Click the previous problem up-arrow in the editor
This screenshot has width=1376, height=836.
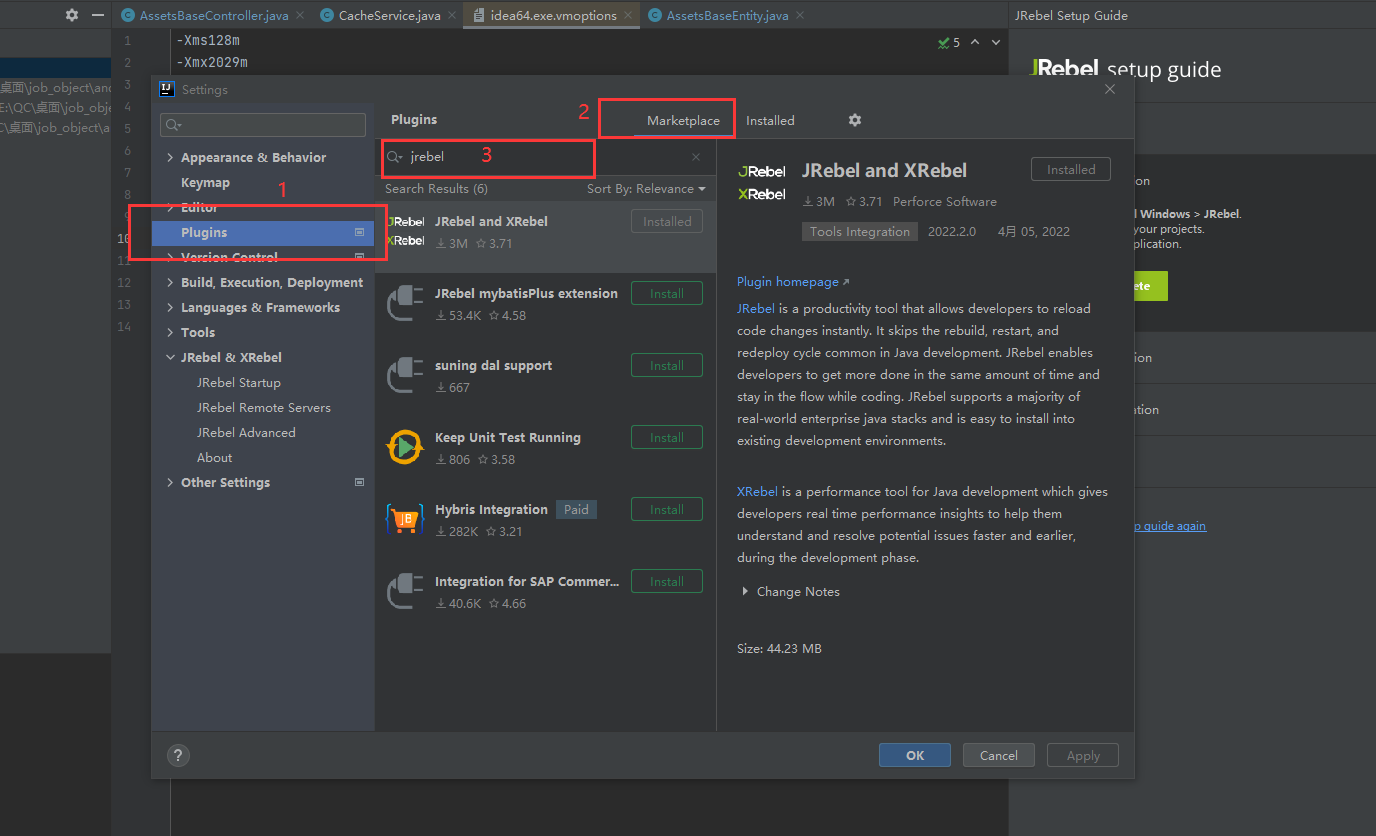(x=973, y=42)
